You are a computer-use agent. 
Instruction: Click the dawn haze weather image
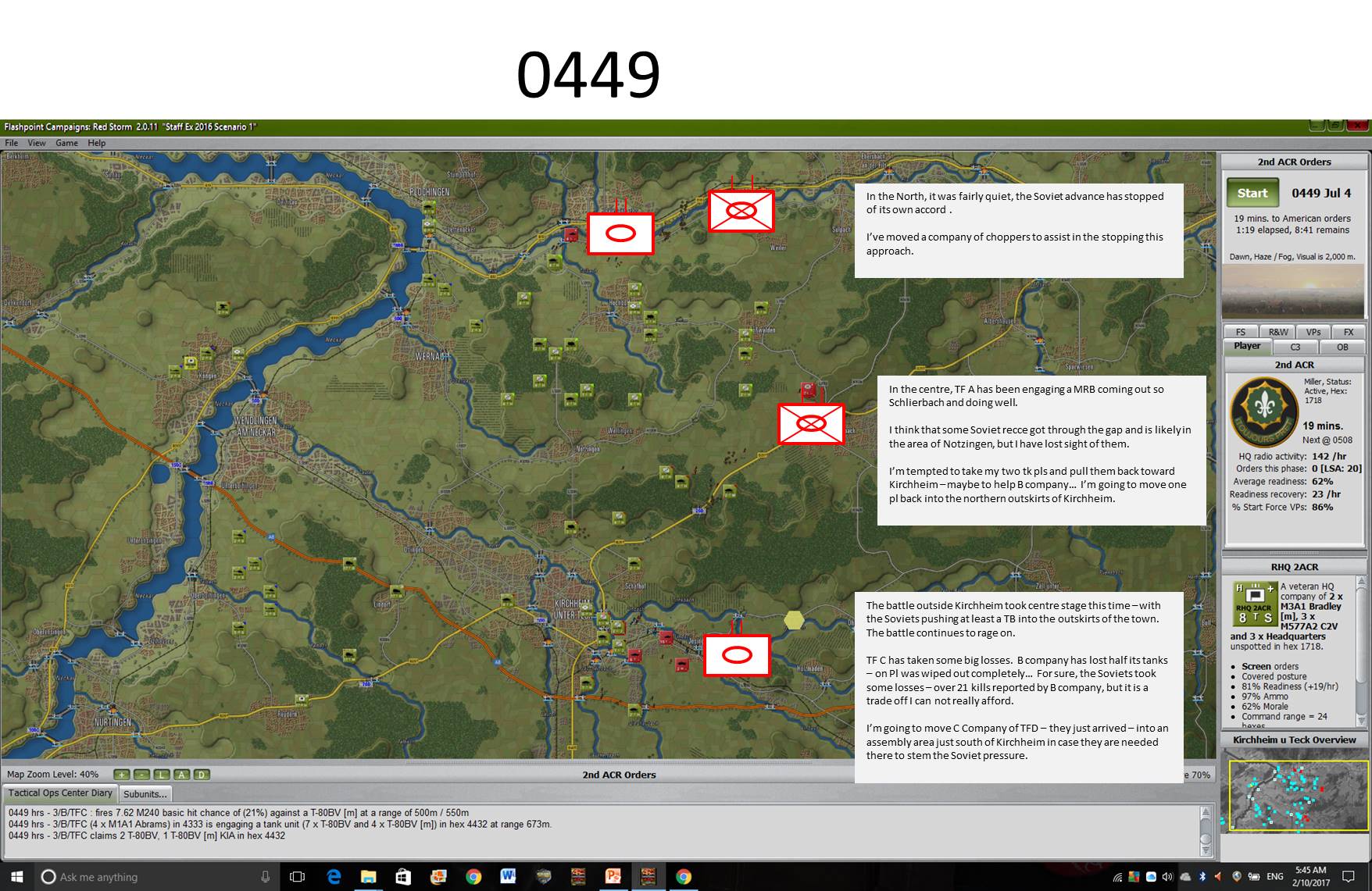(x=1293, y=291)
